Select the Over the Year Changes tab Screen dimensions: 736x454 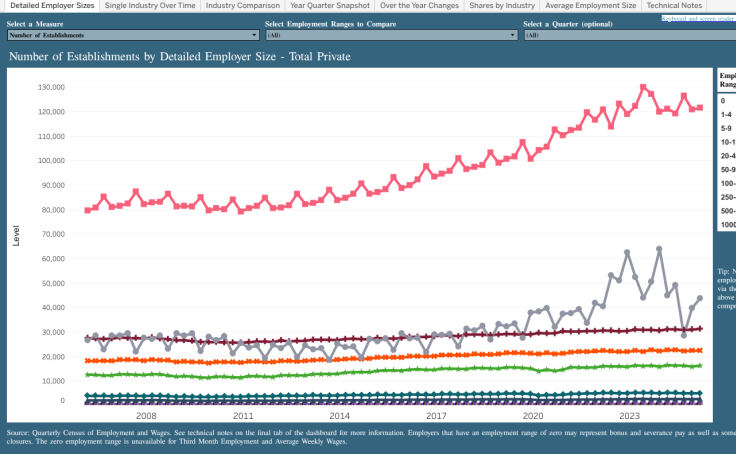420,6
